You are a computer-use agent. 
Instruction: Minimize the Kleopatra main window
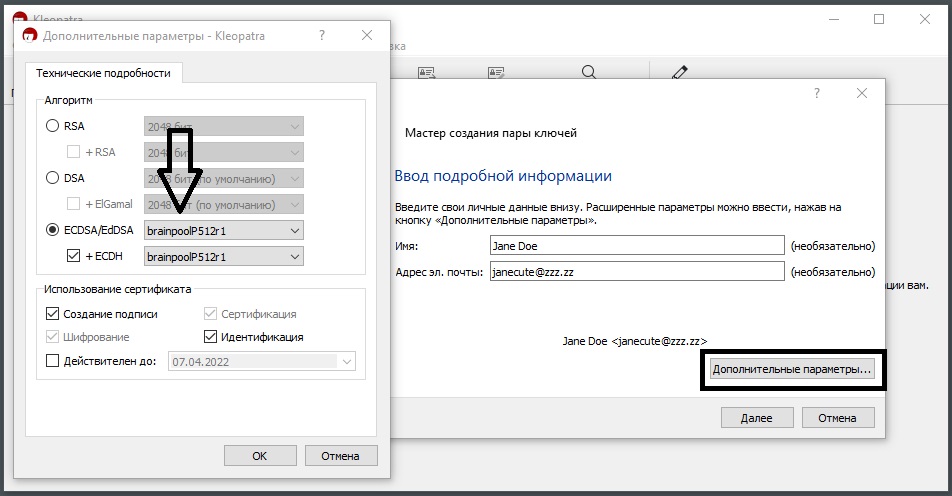point(834,19)
